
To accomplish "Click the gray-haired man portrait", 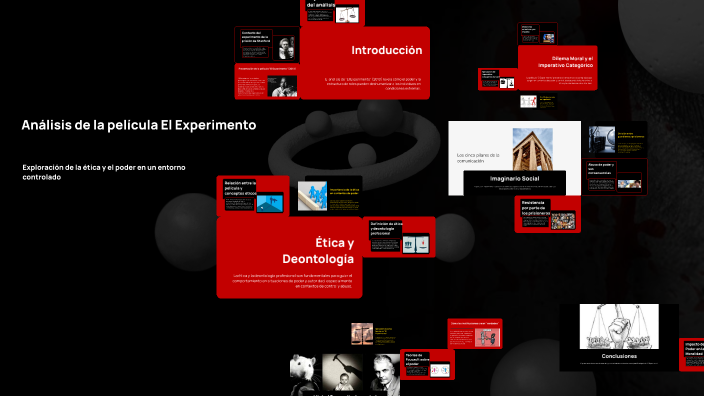I will coord(385,375).
